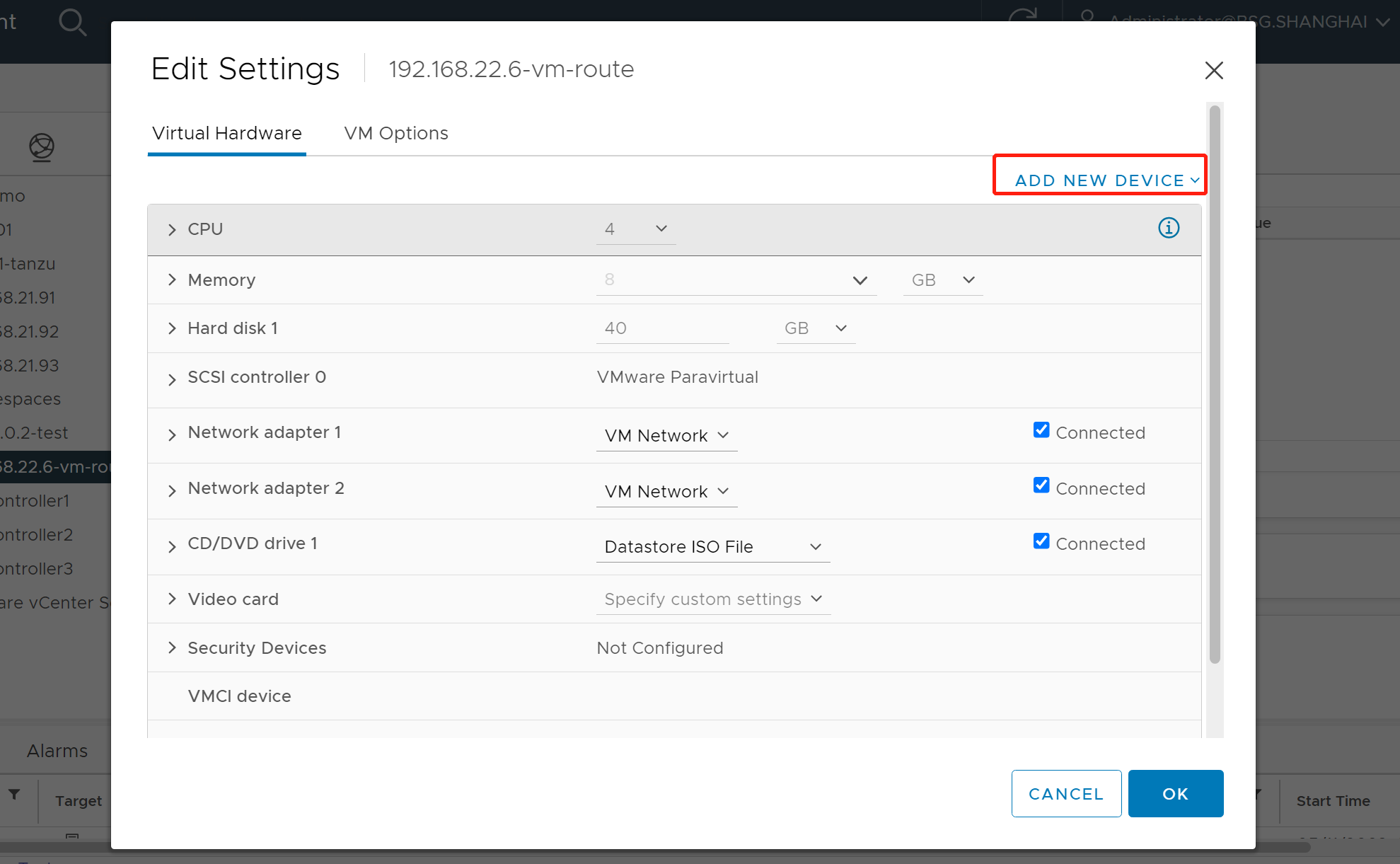Click the CPU info icon

tap(1169, 228)
